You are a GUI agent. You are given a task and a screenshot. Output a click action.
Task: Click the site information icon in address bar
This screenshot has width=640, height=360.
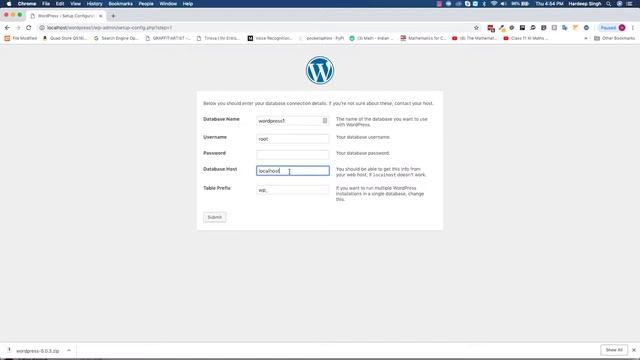tap(42, 28)
